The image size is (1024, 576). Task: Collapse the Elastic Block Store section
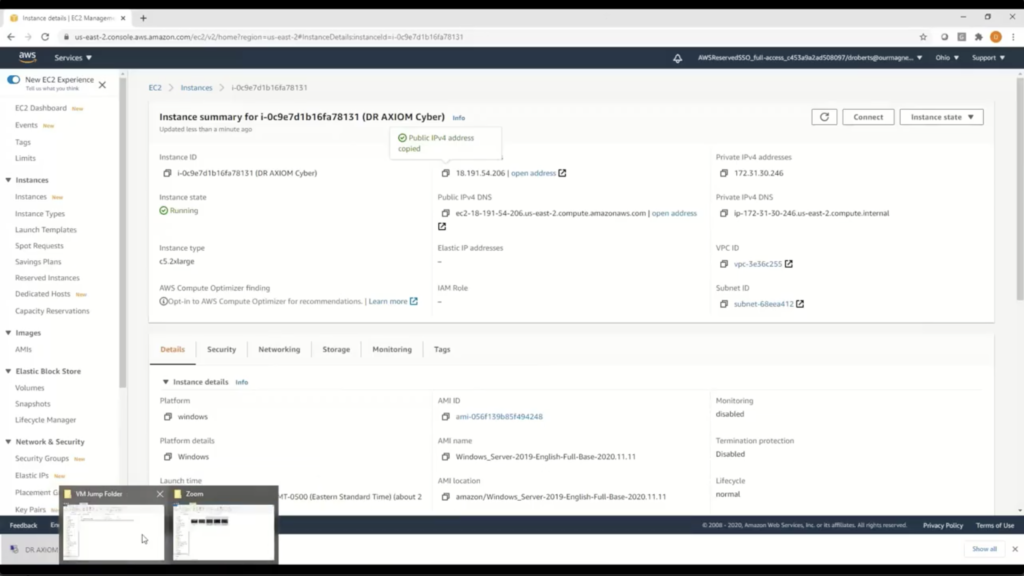point(8,372)
